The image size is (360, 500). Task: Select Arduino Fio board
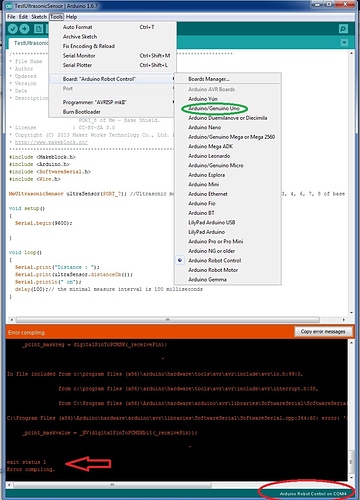(228, 203)
